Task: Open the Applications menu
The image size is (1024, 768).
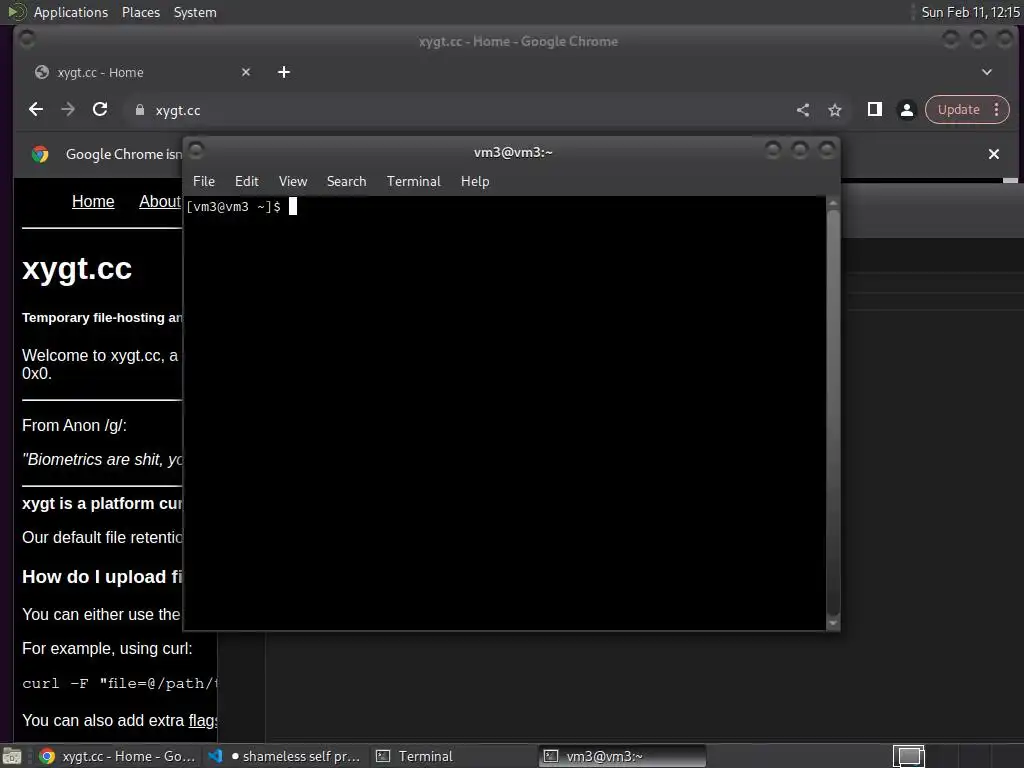Action: [x=71, y=12]
